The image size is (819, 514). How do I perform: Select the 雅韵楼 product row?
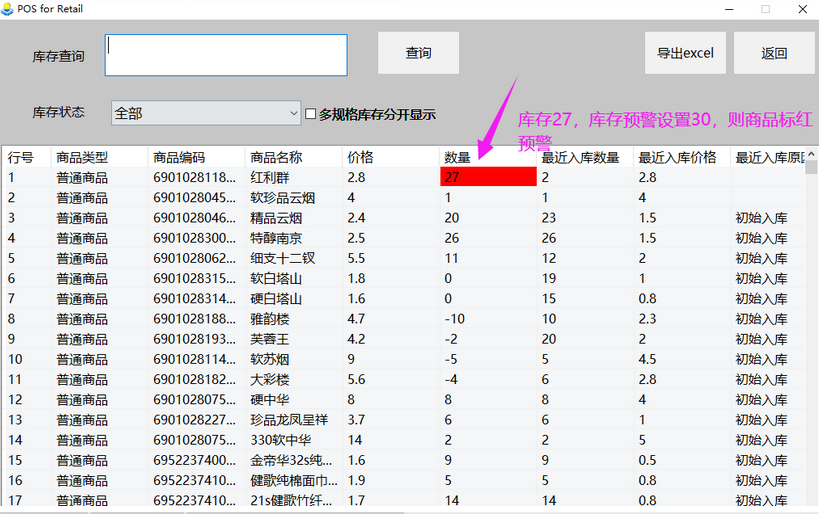[x=403, y=319]
